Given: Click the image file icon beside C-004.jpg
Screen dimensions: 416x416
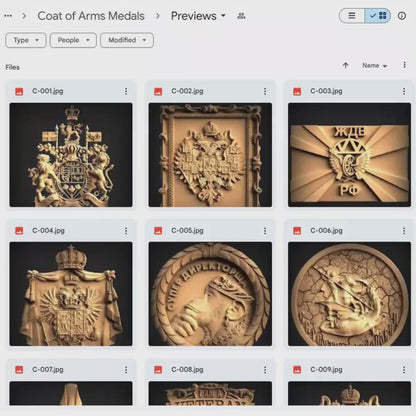Looking at the screenshot, I should [19, 230].
